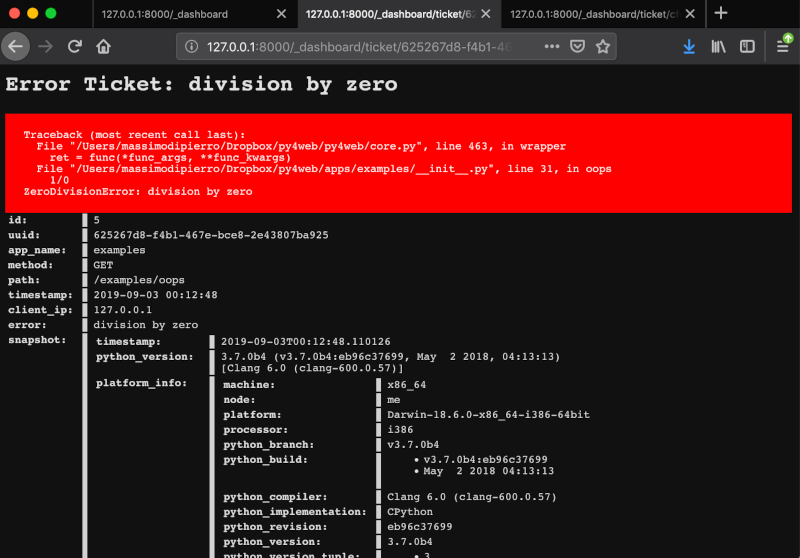This screenshot has width=800, height=558.
Task: Click the browser Back arrow button
Action: coord(16,47)
